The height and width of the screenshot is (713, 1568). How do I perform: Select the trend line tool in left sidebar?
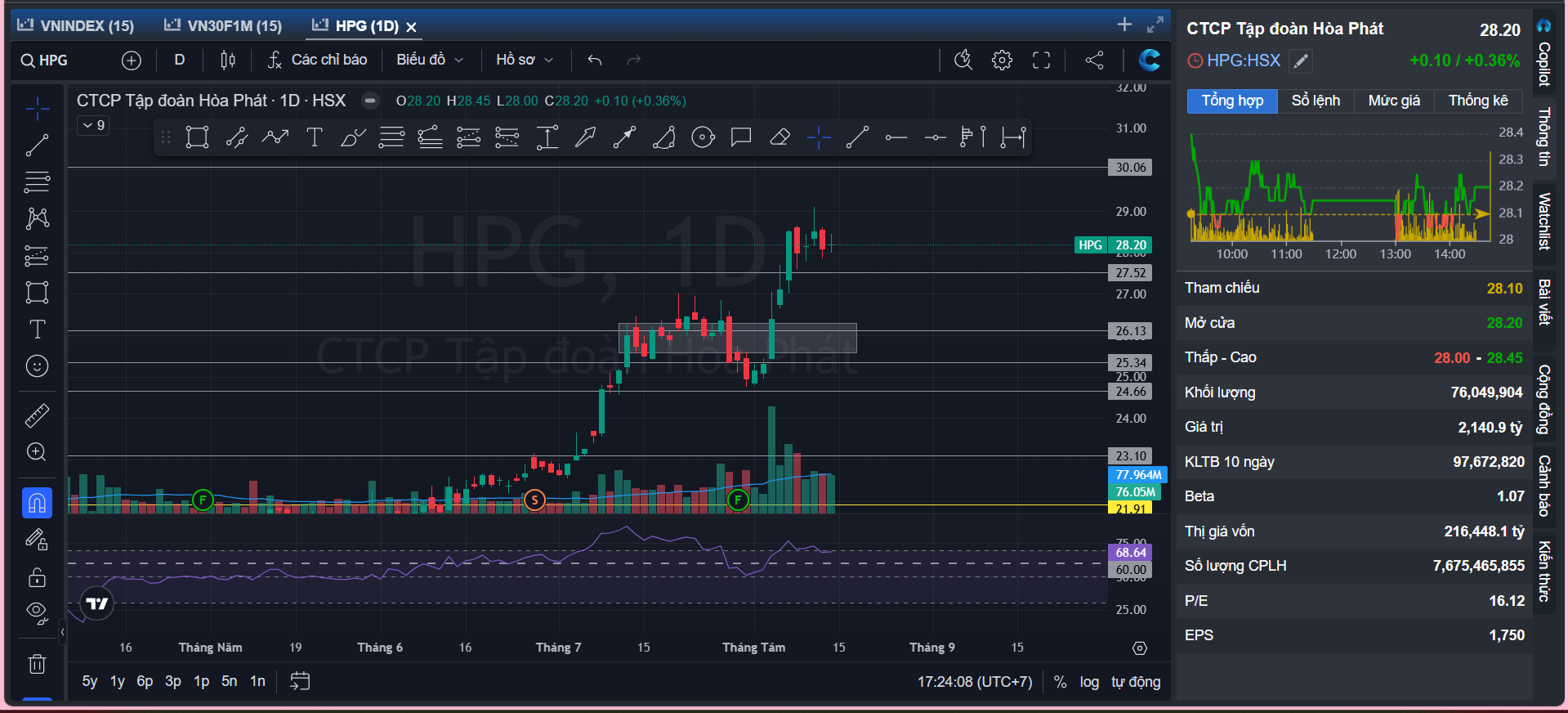coord(37,146)
